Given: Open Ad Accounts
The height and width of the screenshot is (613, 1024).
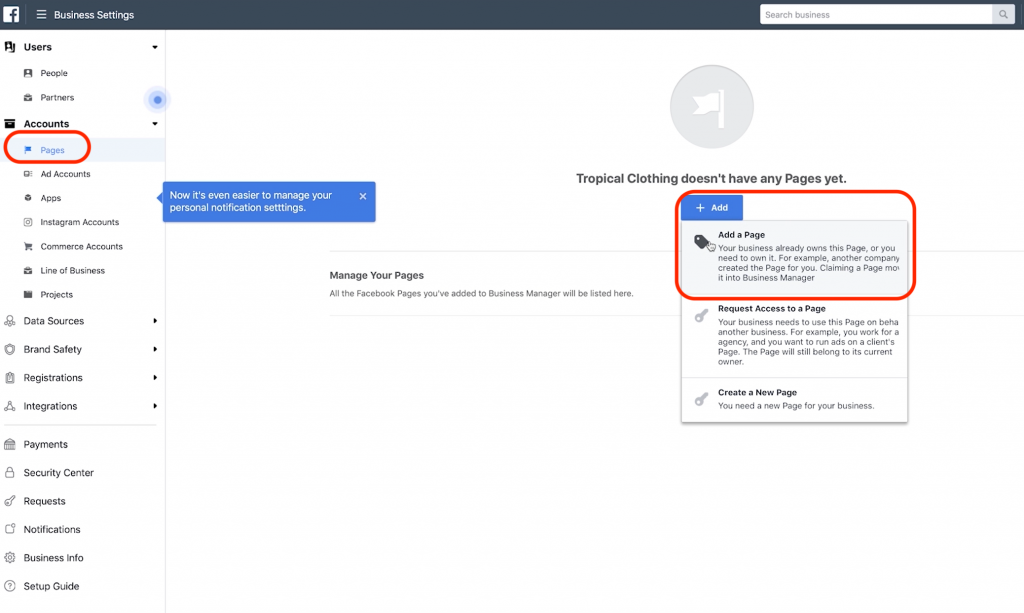Looking at the screenshot, I should (x=65, y=174).
